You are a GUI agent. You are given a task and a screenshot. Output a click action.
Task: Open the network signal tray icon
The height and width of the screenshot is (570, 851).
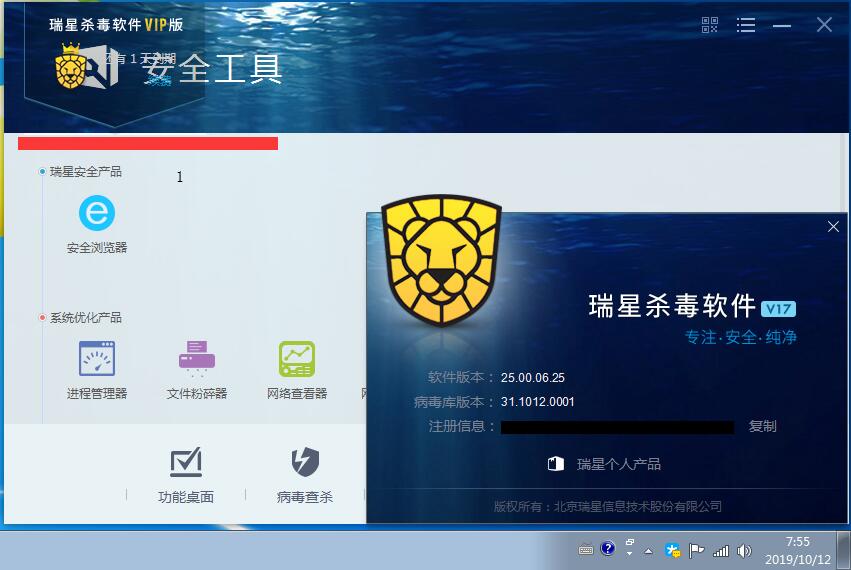721,552
